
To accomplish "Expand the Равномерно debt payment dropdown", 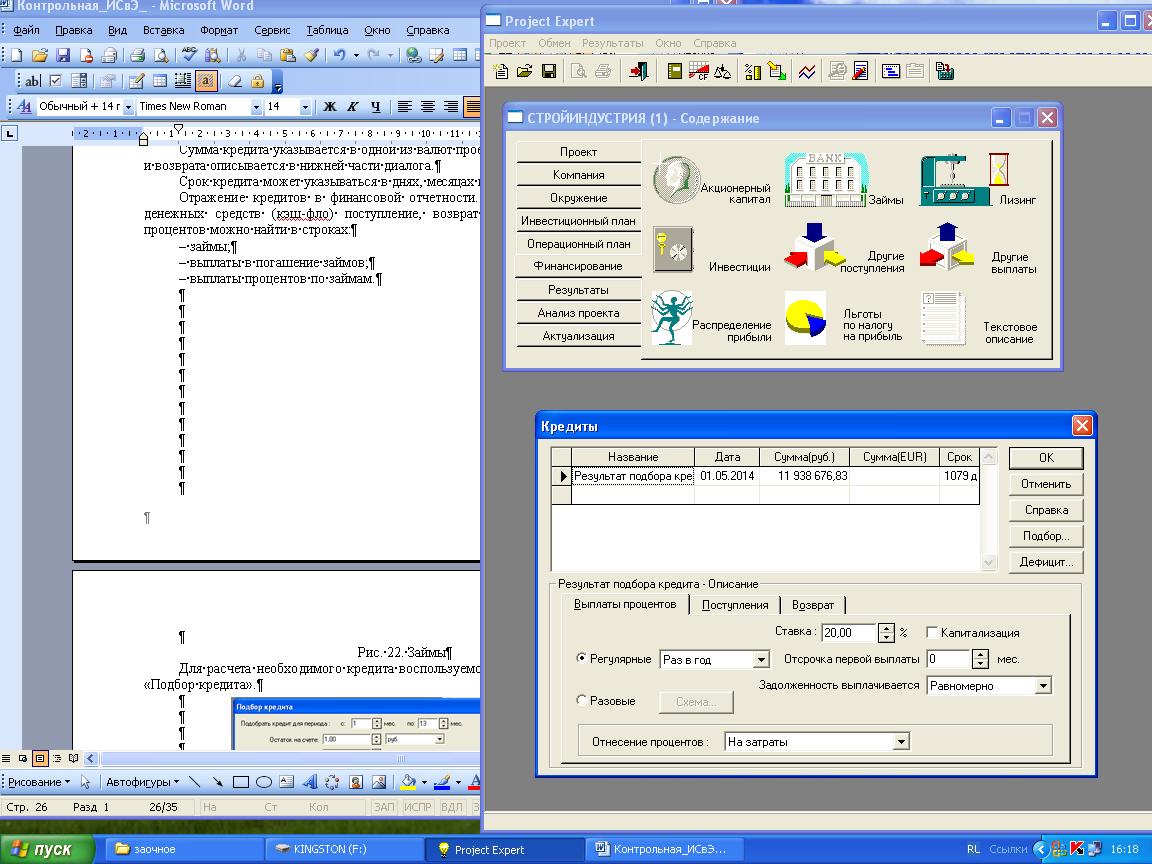I will [1043, 685].
